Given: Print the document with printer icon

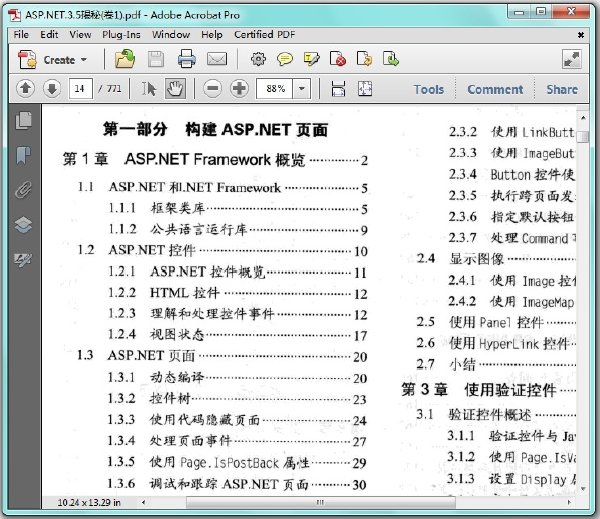Looking at the screenshot, I should click(x=187, y=59).
